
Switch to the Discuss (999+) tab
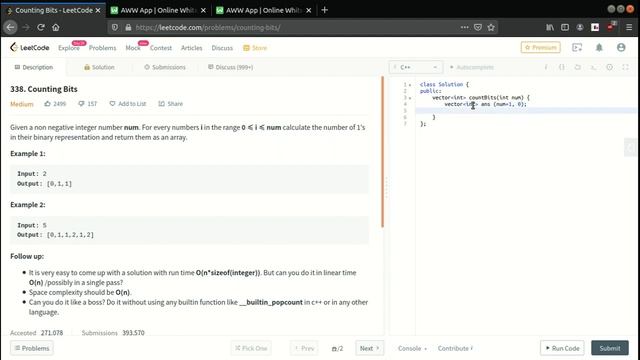230,67
